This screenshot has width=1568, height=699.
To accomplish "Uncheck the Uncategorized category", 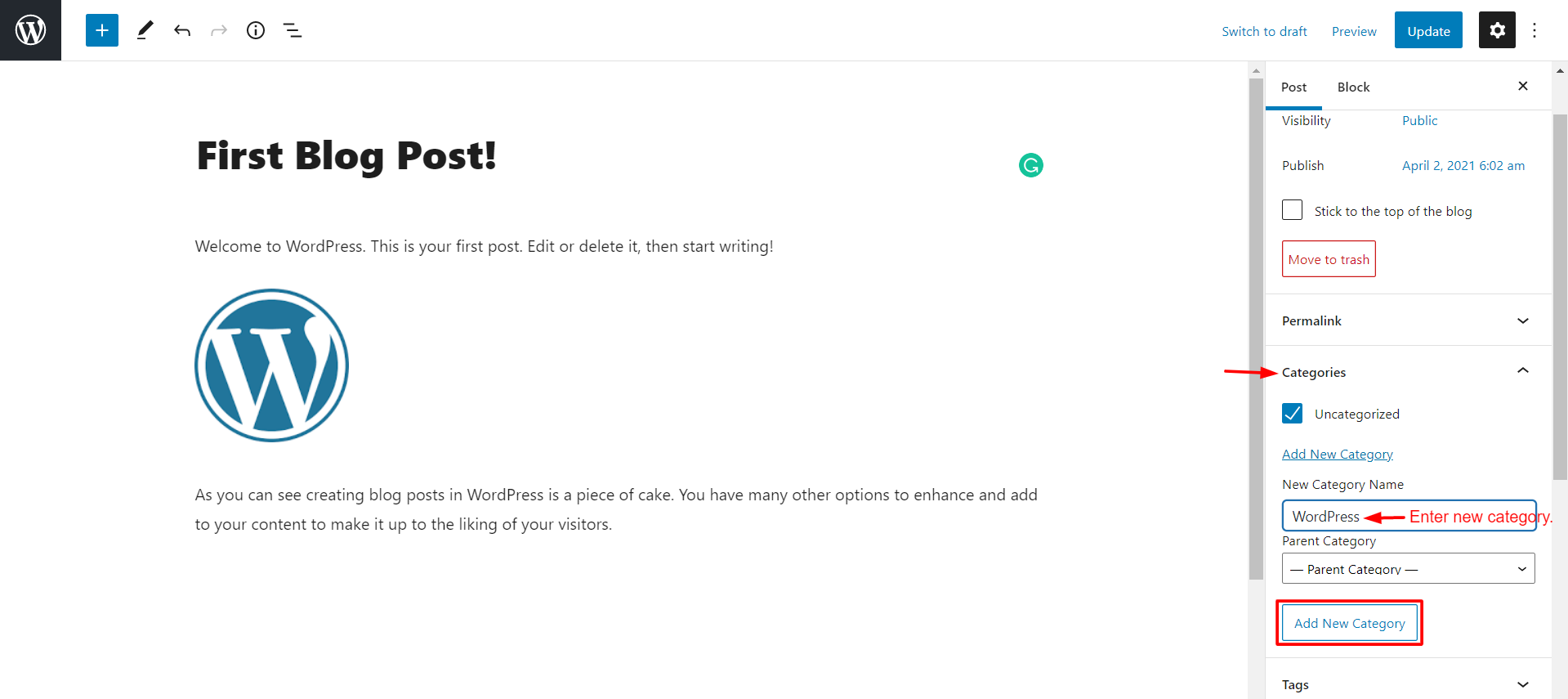I will [1293, 413].
